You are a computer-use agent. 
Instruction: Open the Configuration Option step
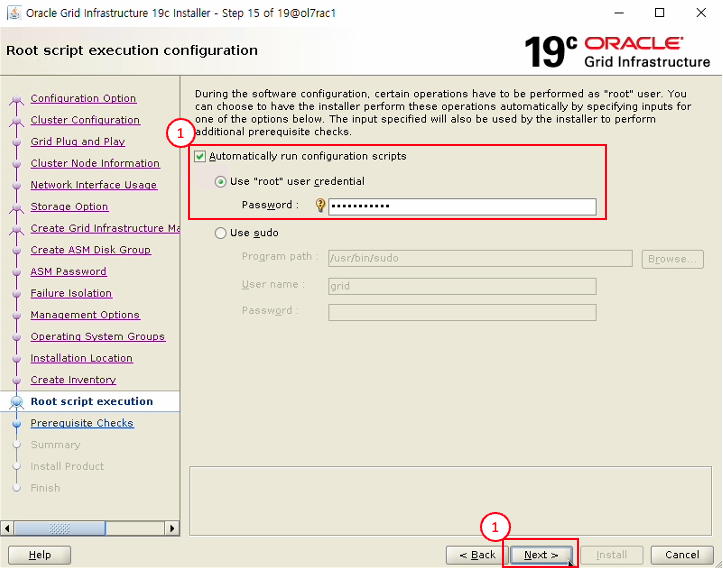pos(83,98)
